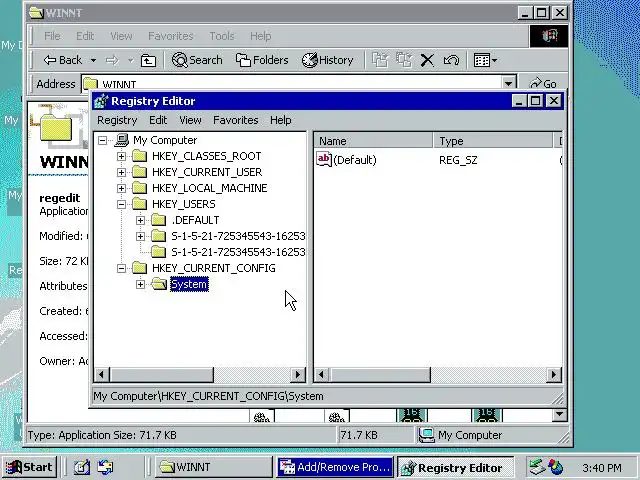This screenshot has width=640, height=480.
Task: Collapse the My Computer root node
Action: [x=102, y=140]
